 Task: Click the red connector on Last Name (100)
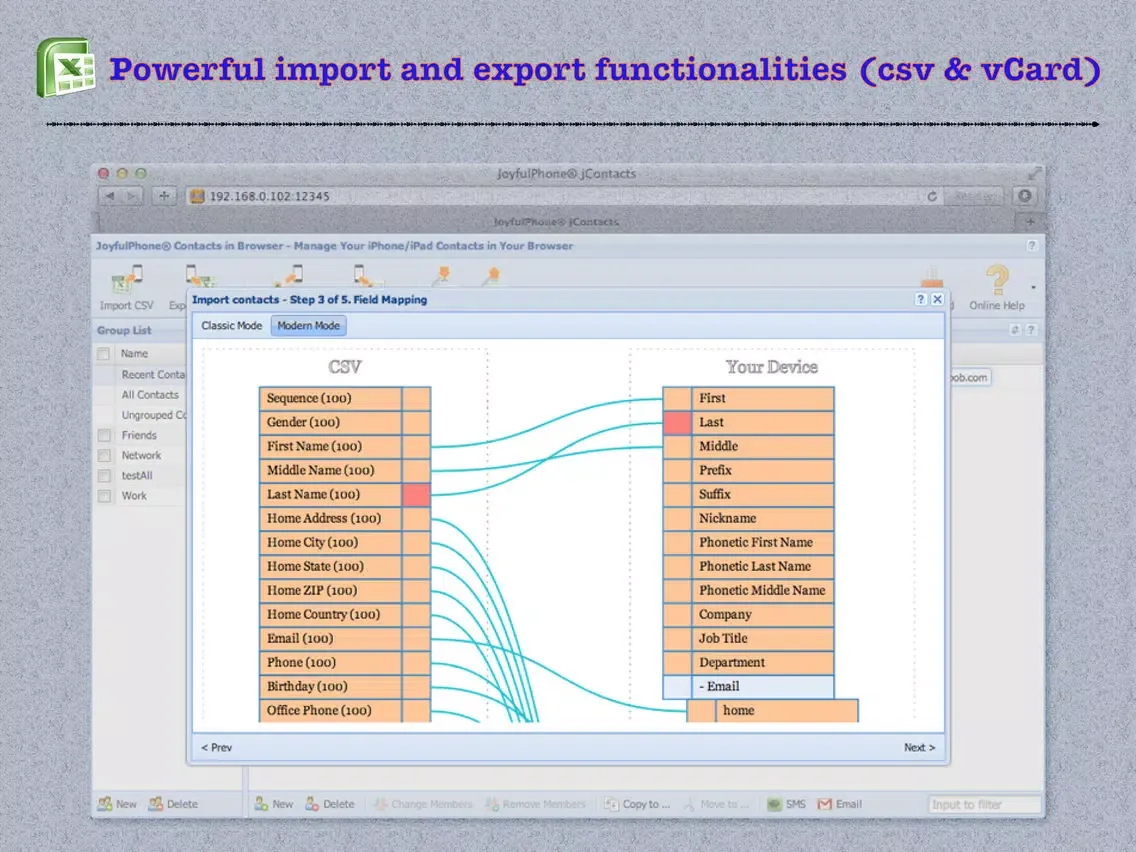pos(416,494)
